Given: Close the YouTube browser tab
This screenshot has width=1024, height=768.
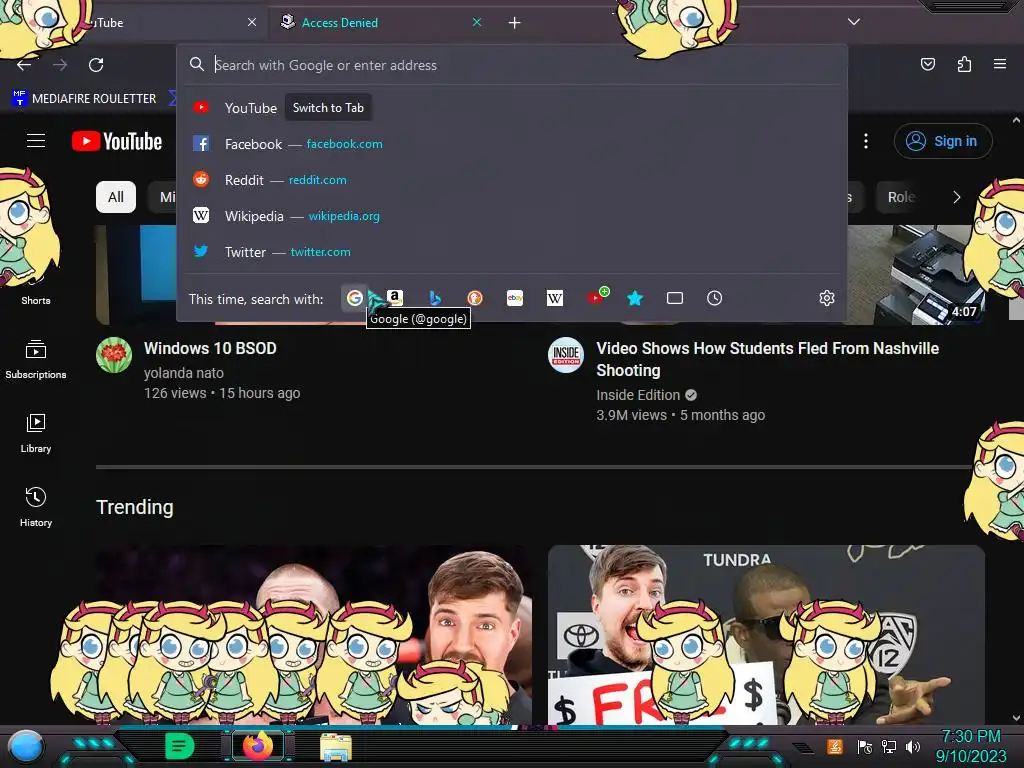Looking at the screenshot, I should [x=252, y=22].
